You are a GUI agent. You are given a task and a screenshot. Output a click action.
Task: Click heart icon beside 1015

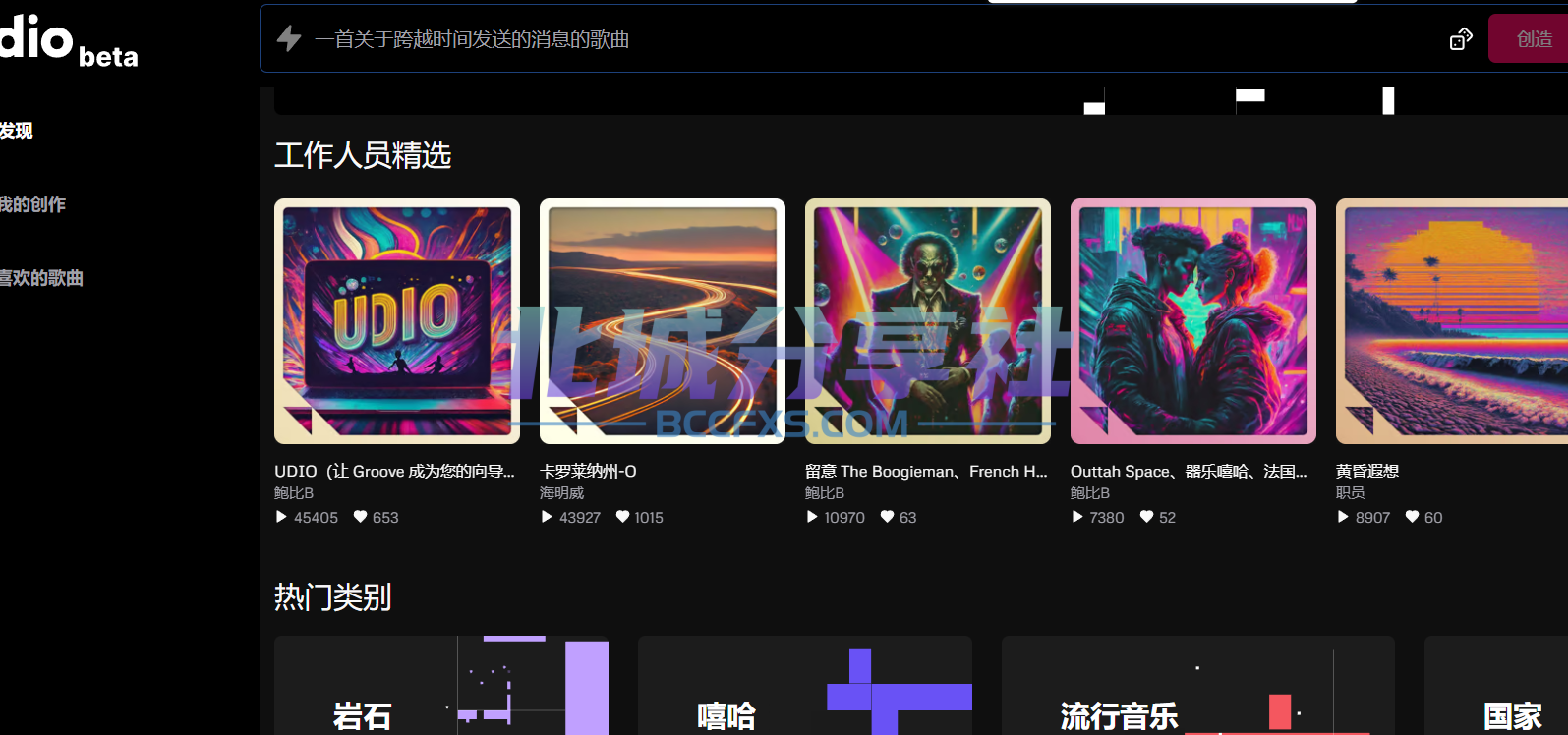[622, 517]
